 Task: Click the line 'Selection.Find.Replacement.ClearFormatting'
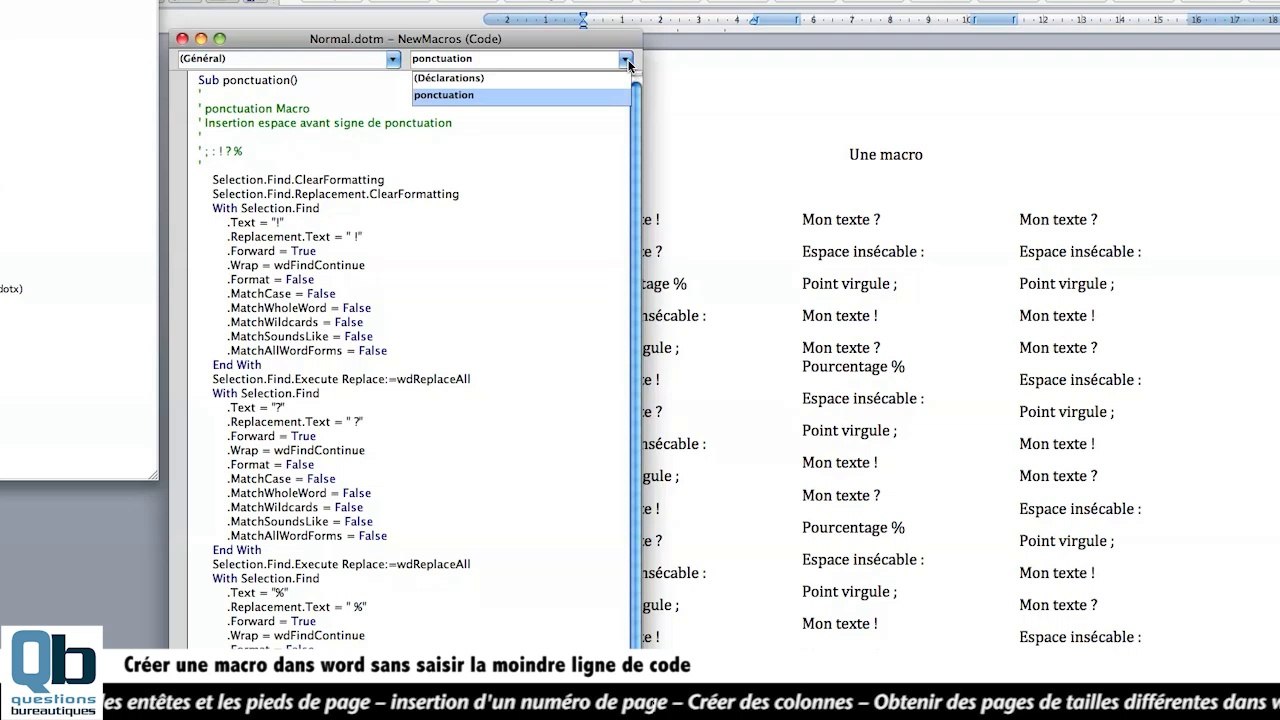click(x=335, y=194)
